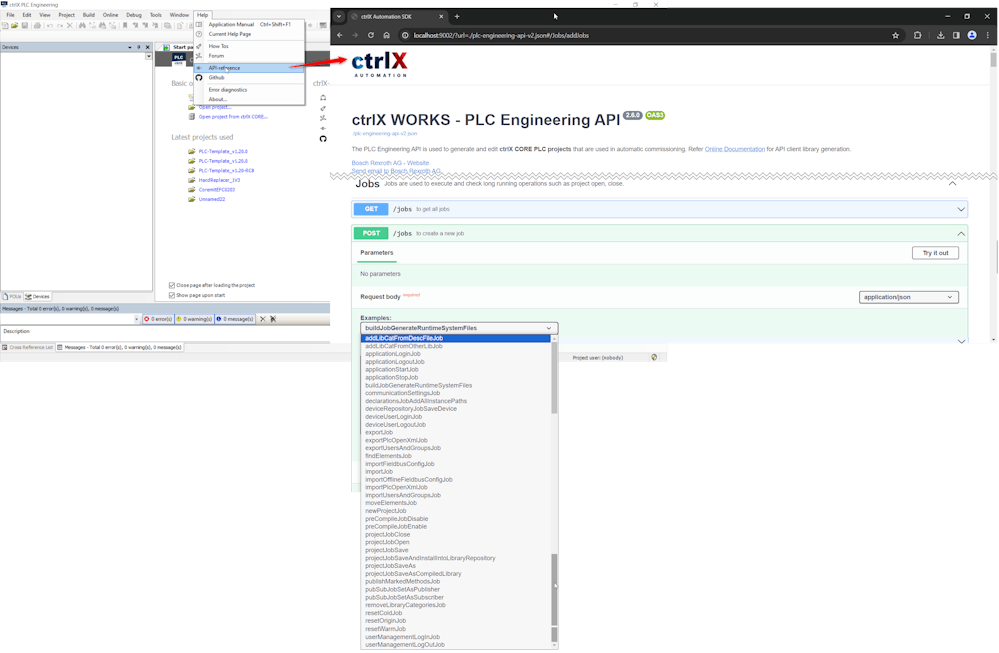Image resolution: width=999 pixels, height=653 pixels.
Task: Toggle the 0 error(s) message filter
Action: click(x=157, y=319)
